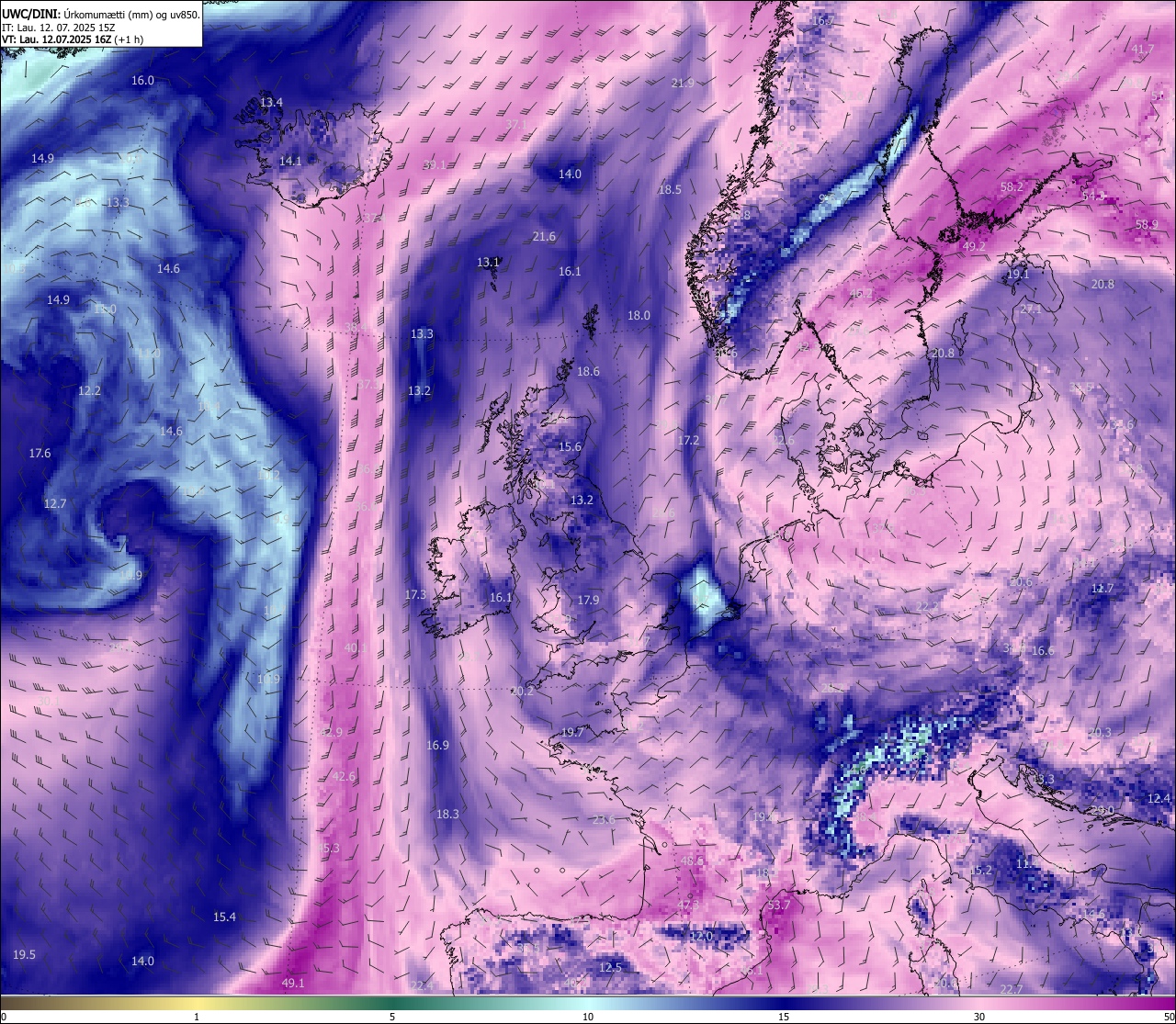Select the 27.1 map value

[1031, 310]
